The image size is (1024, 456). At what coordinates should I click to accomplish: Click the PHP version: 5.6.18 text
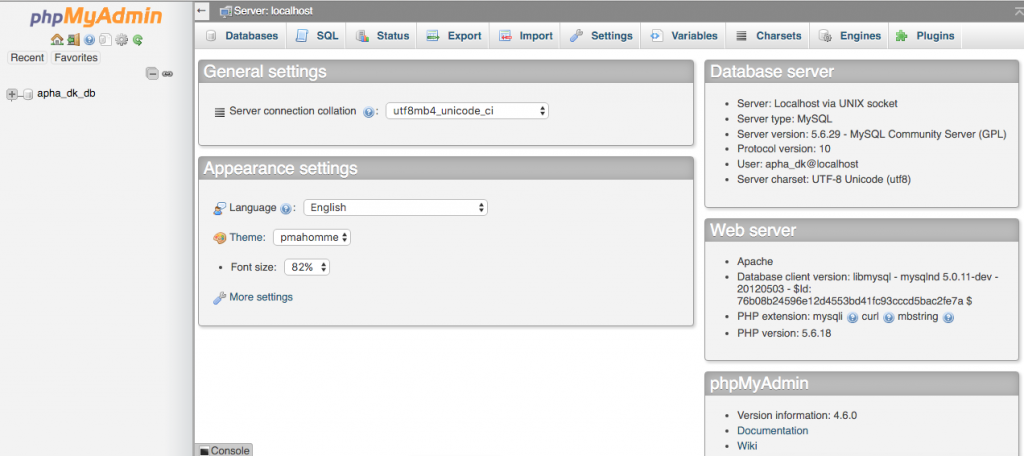pos(784,333)
